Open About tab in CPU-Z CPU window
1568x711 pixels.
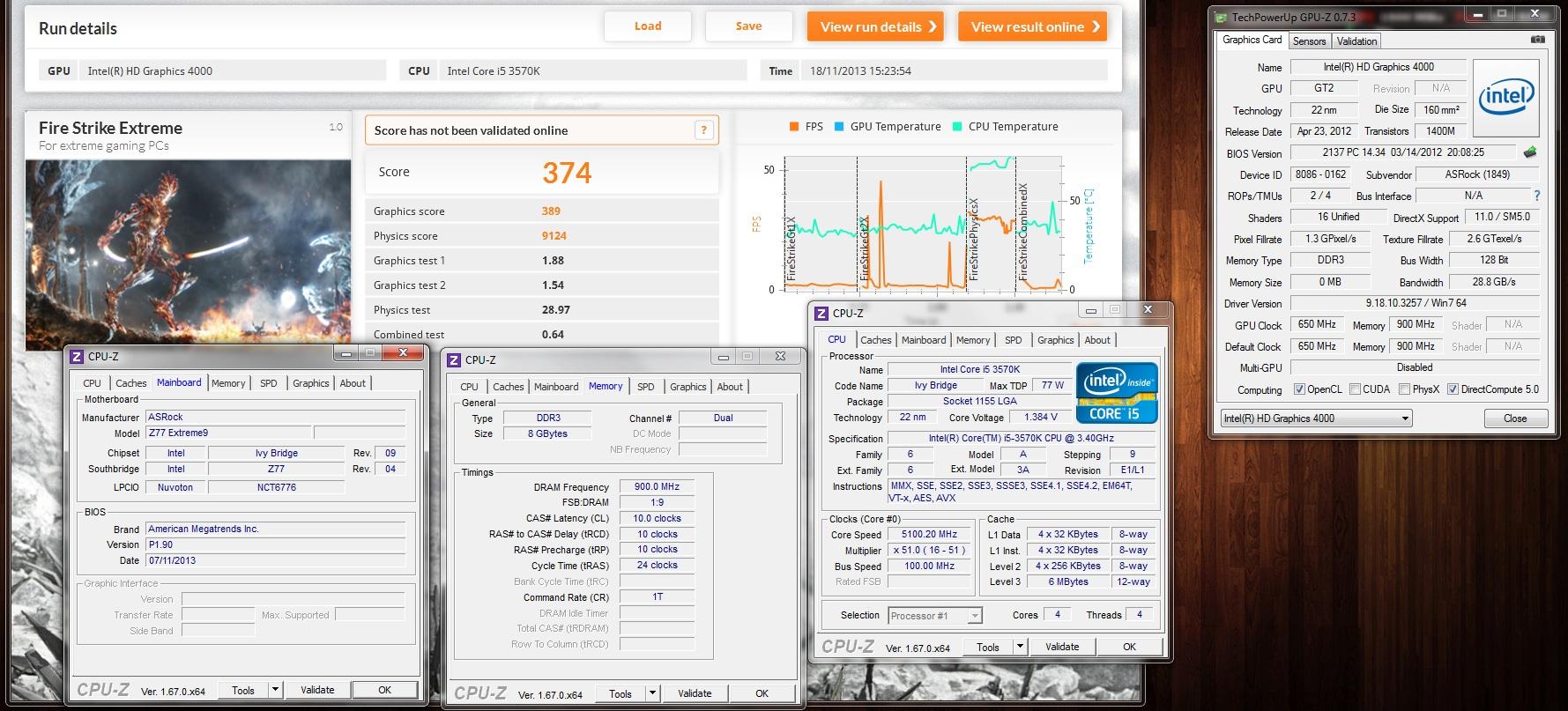coord(1097,340)
